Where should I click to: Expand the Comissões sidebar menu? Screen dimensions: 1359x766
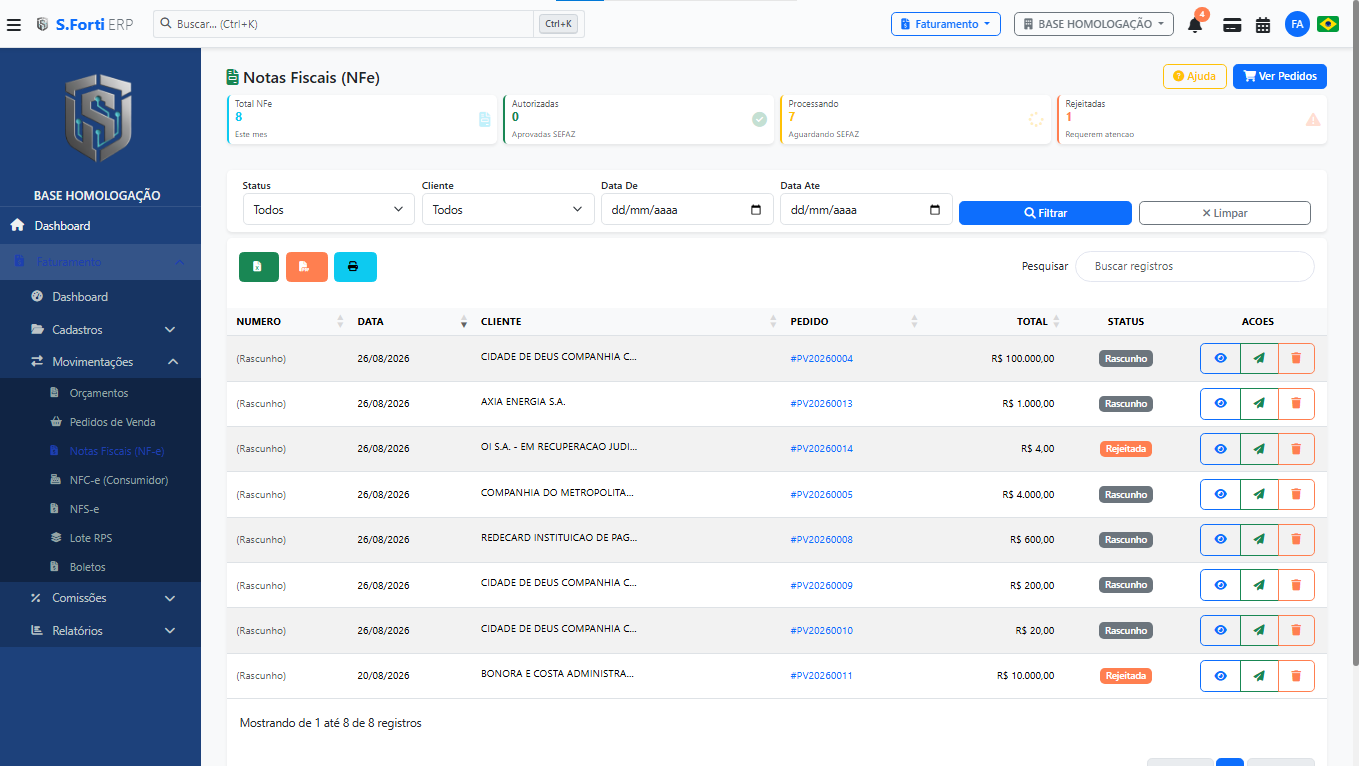click(100, 598)
